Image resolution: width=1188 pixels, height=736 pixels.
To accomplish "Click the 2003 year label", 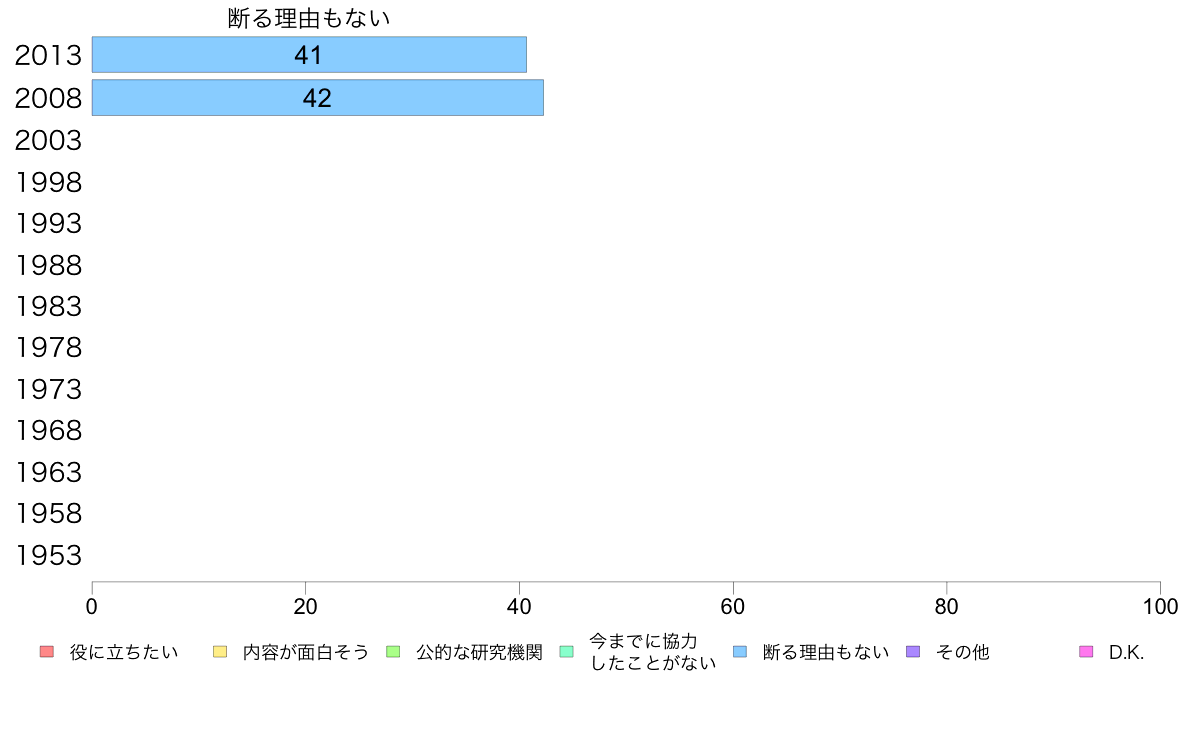I will pyautogui.click(x=48, y=140).
